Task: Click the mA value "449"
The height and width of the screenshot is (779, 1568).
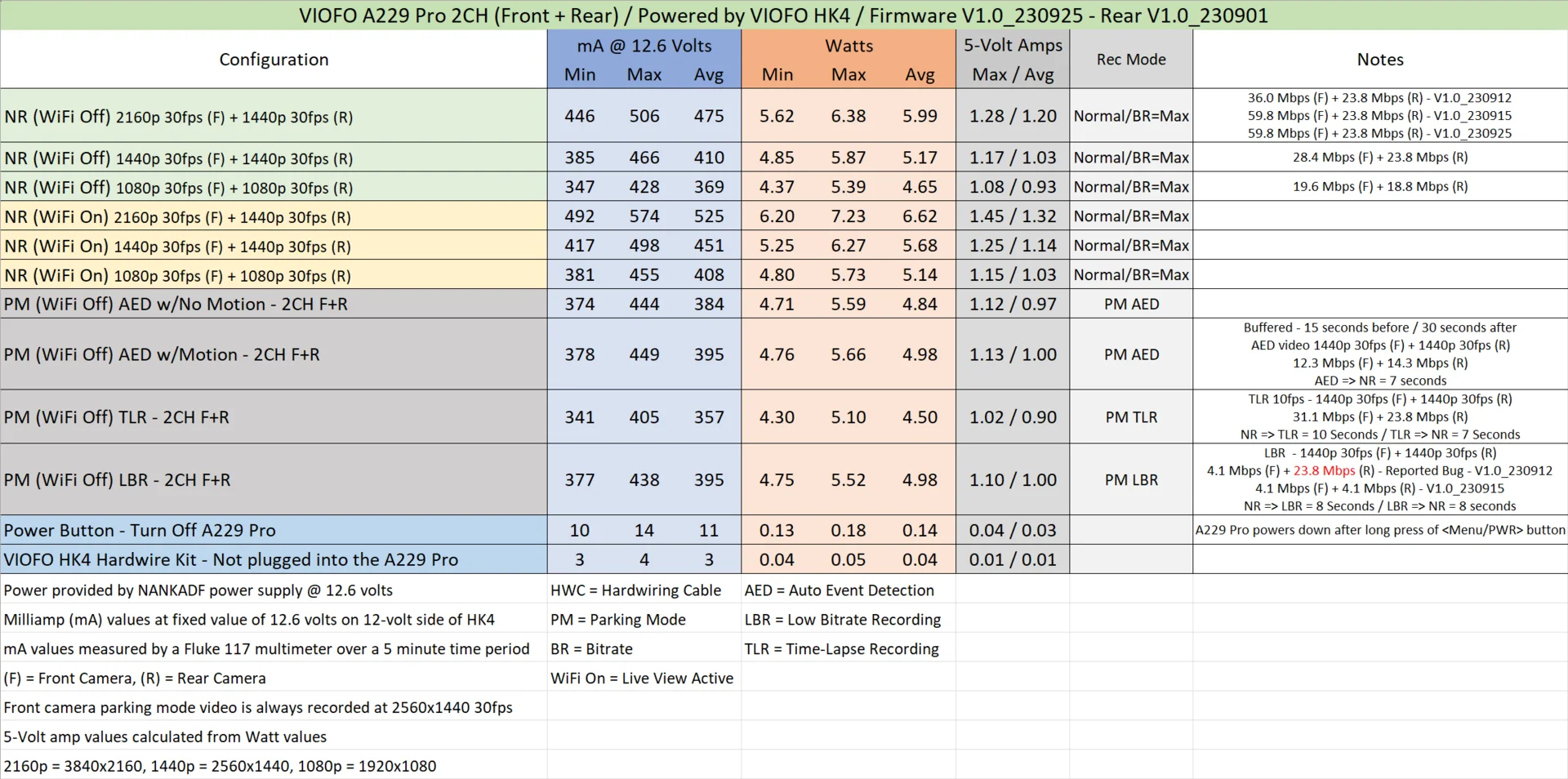Action: [644, 354]
